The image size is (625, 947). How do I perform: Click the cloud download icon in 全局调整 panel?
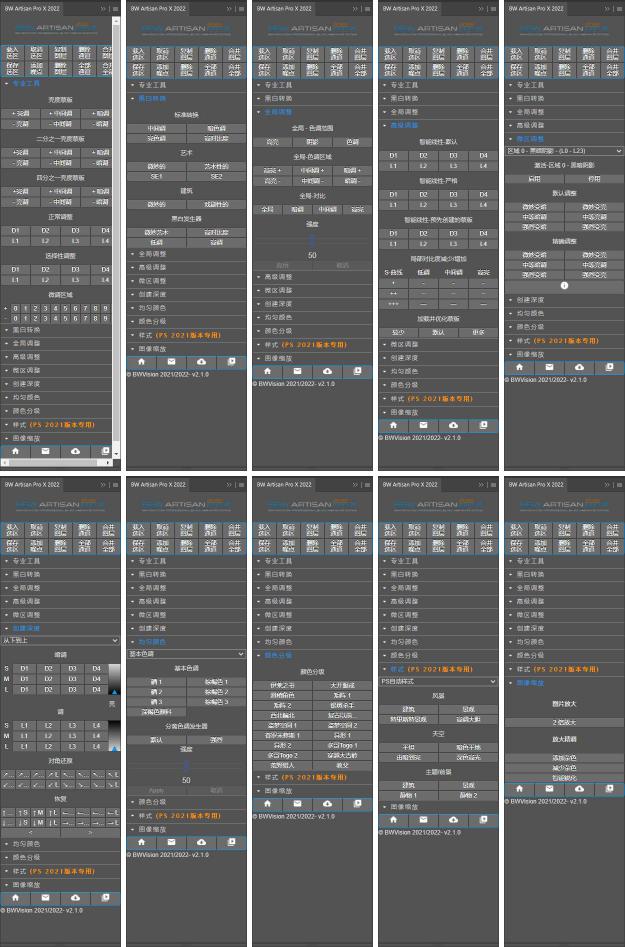pyautogui.click(x=328, y=371)
